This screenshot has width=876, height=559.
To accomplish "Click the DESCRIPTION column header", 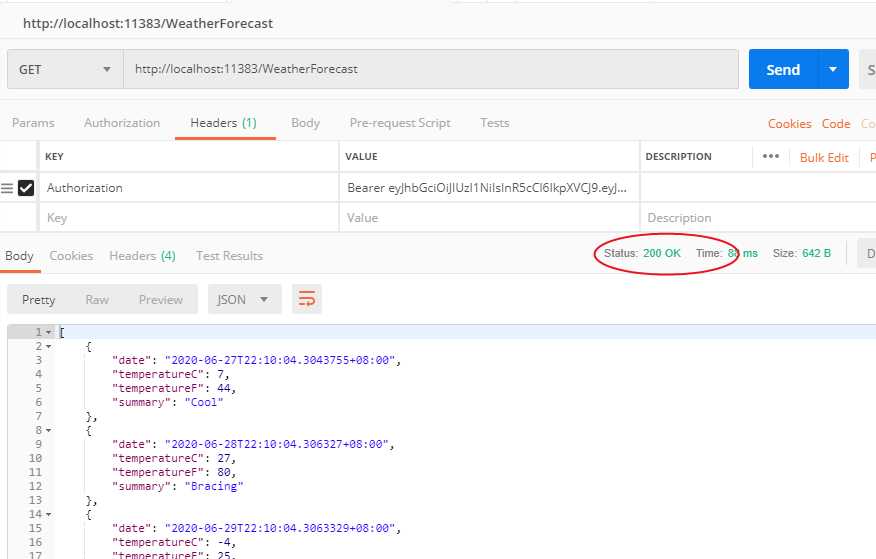I will pyautogui.click(x=678, y=156).
